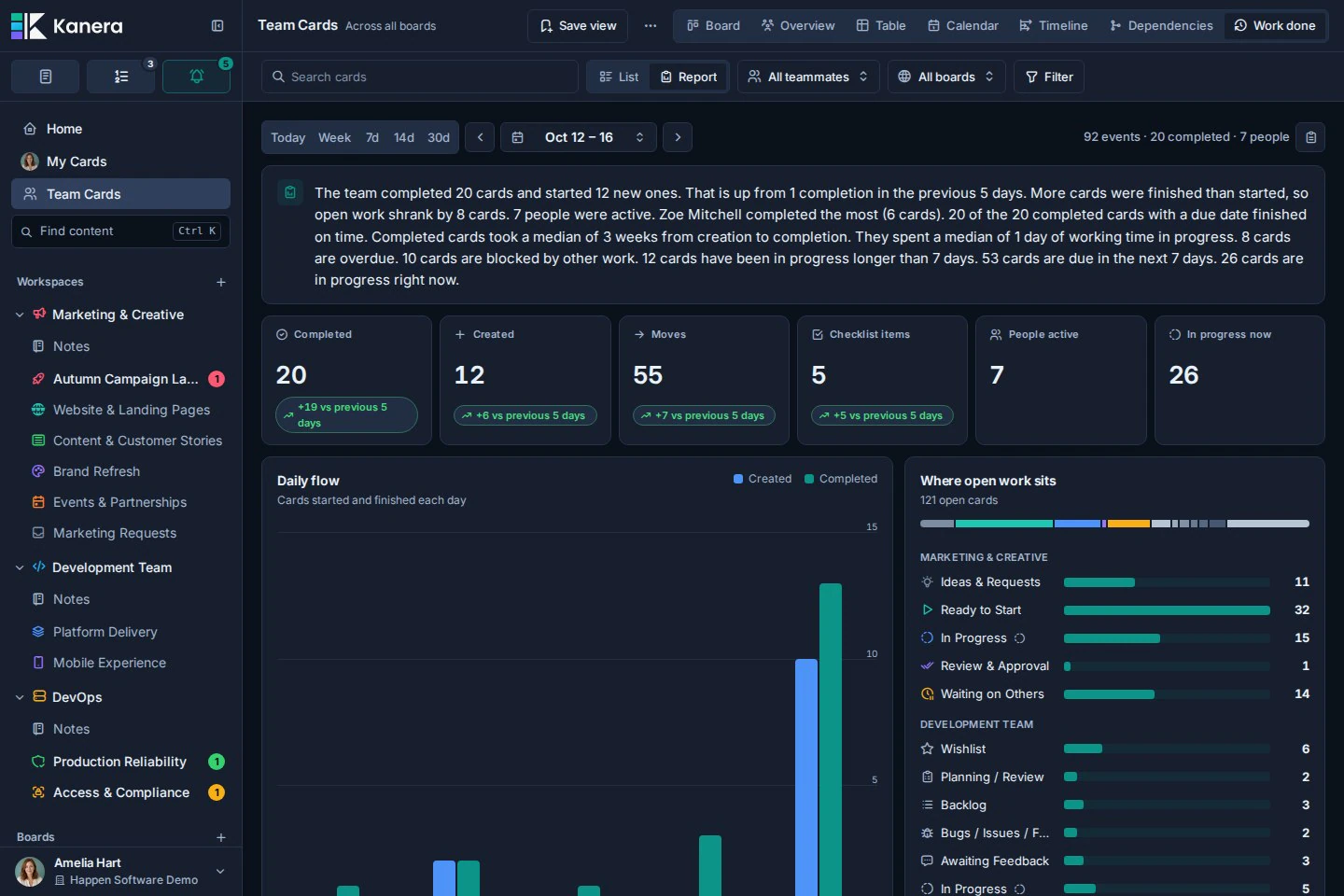Open the notifications bell with badge 5
This screenshot has width=1344, height=896.
tap(196, 77)
